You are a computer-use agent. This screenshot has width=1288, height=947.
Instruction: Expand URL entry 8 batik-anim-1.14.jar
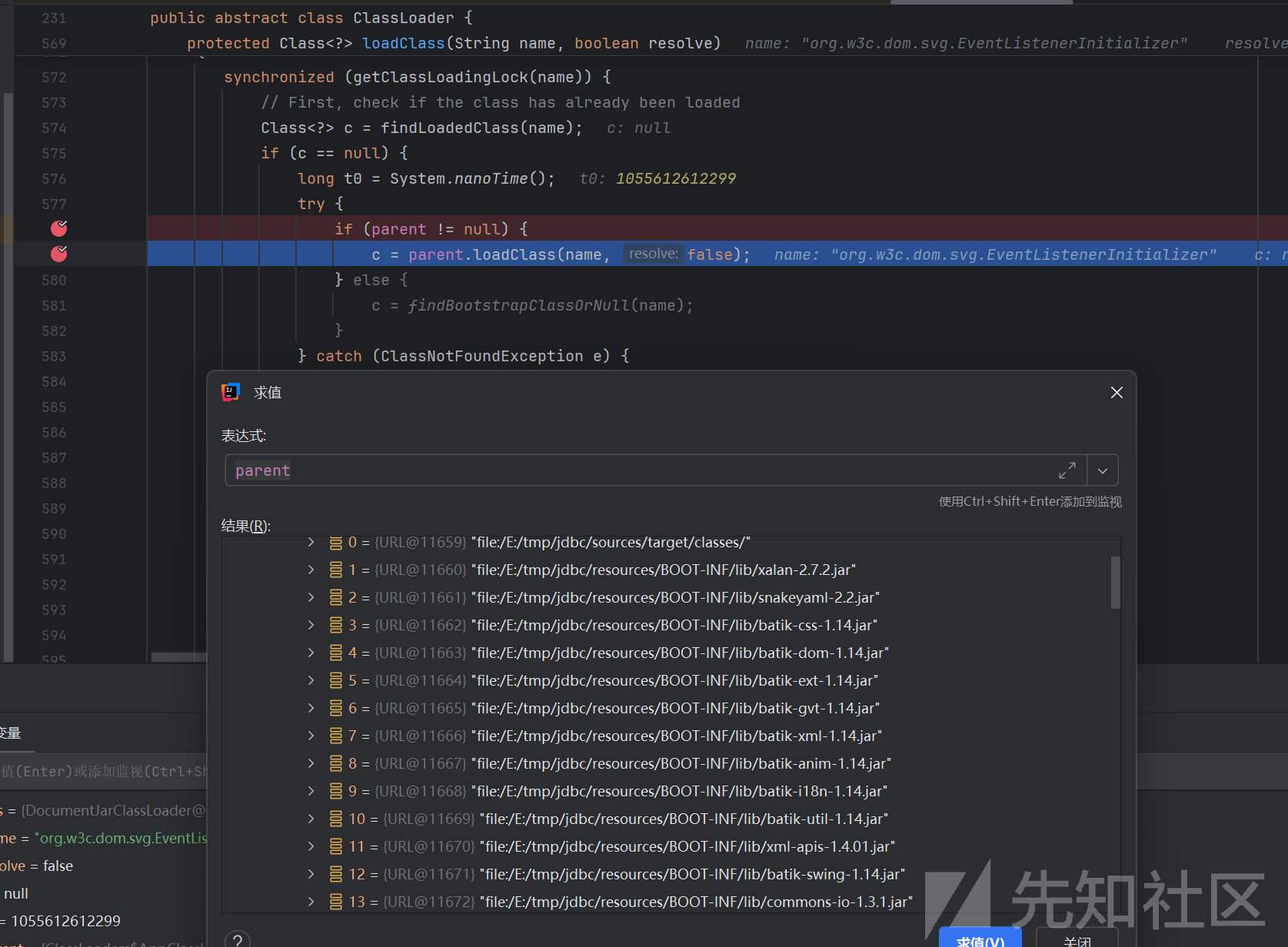(311, 763)
